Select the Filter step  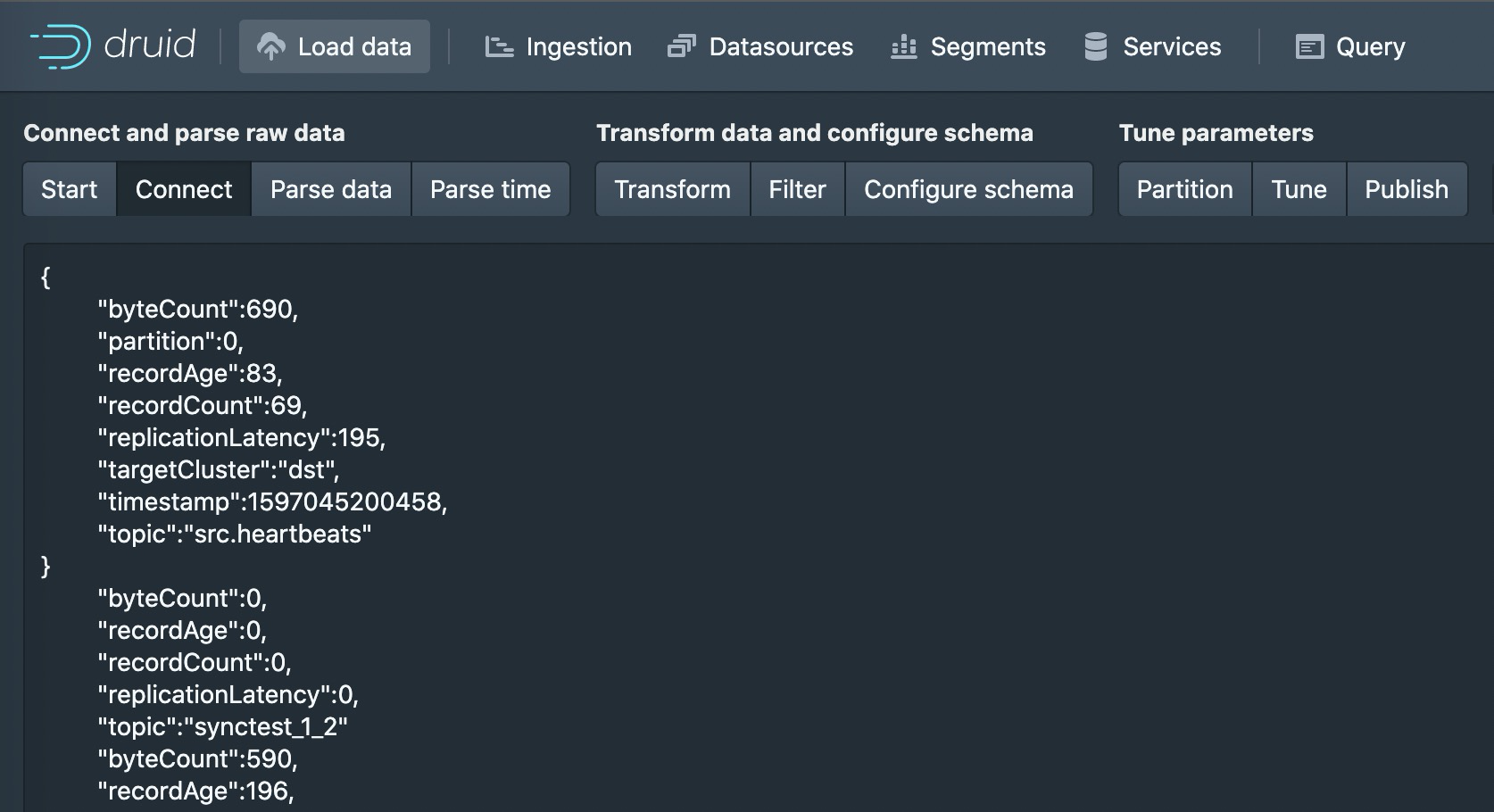[798, 189]
